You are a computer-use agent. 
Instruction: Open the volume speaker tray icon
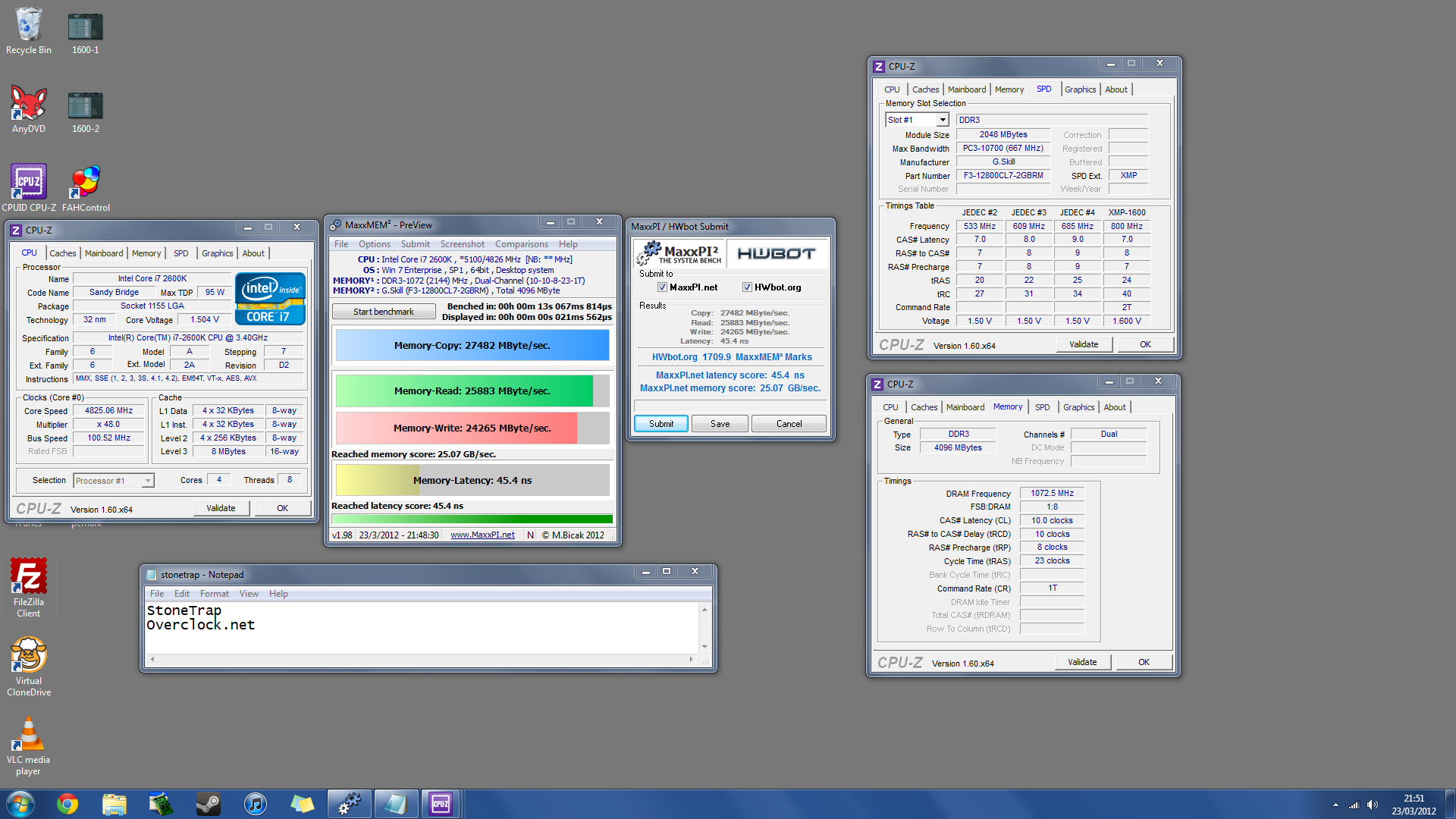tap(1373, 805)
